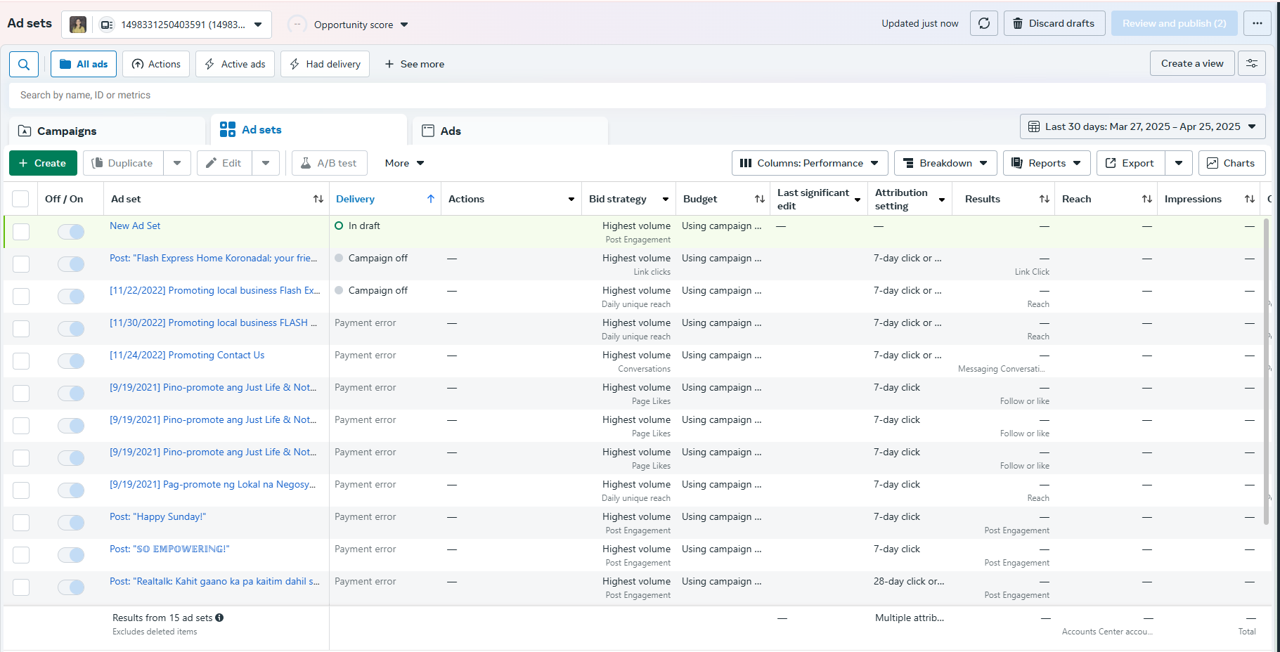Check the box for "Happy Sunday!" post
The width and height of the screenshot is (1280, 652).
pyautogui.click(x=21, y=523)
